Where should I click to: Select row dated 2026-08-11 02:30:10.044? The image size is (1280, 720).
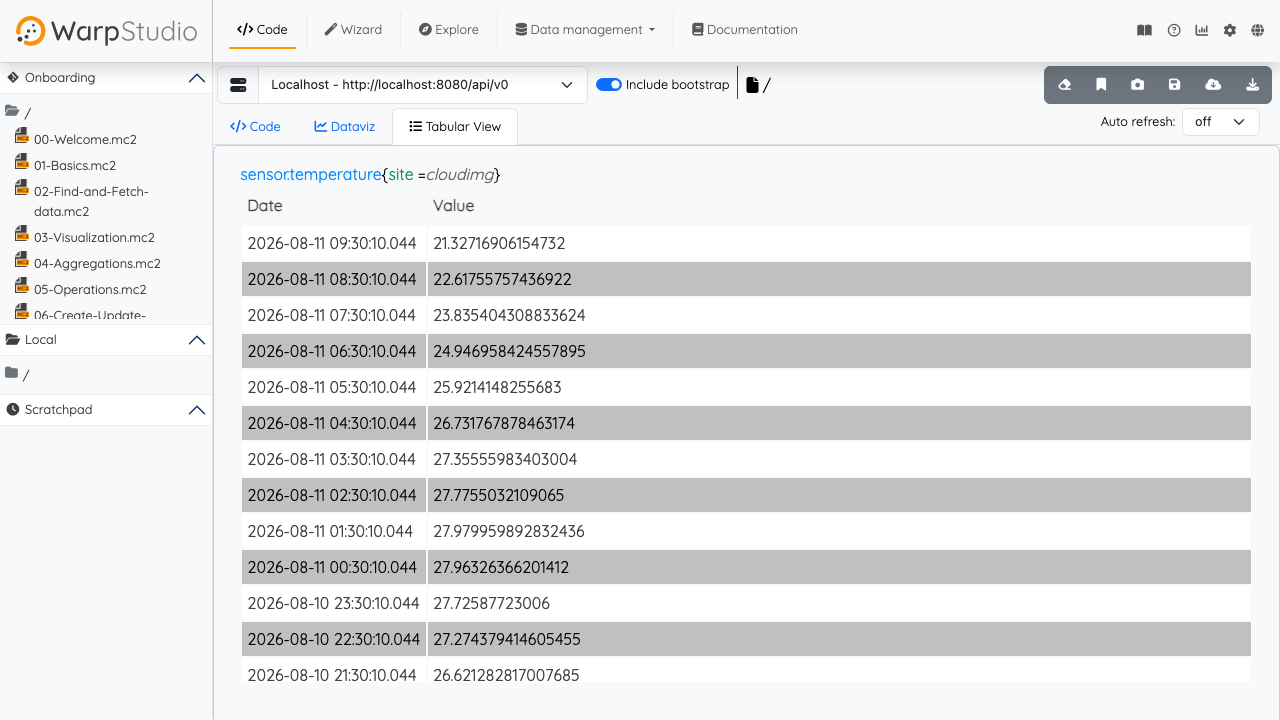pos(746,495)
